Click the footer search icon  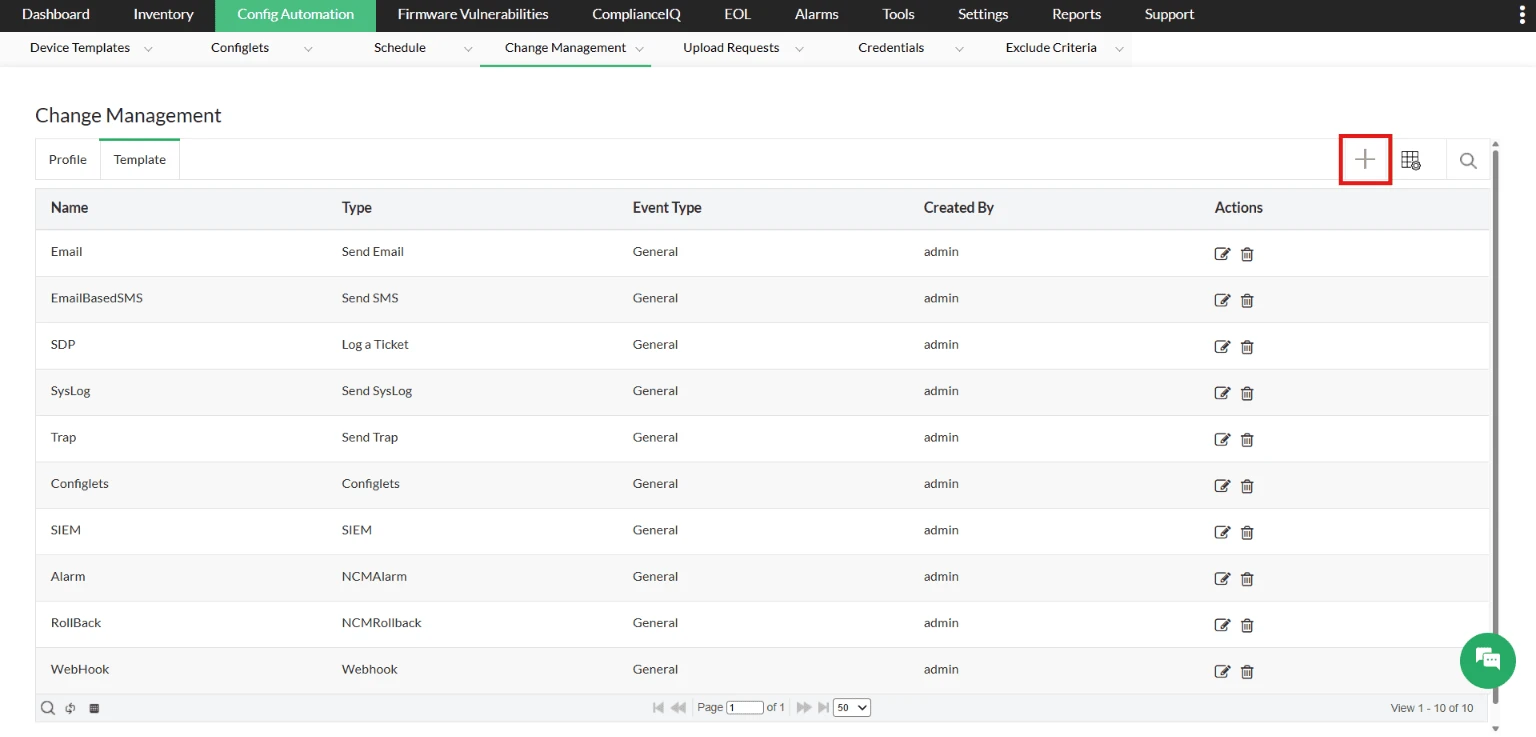[x=47, y=708]
